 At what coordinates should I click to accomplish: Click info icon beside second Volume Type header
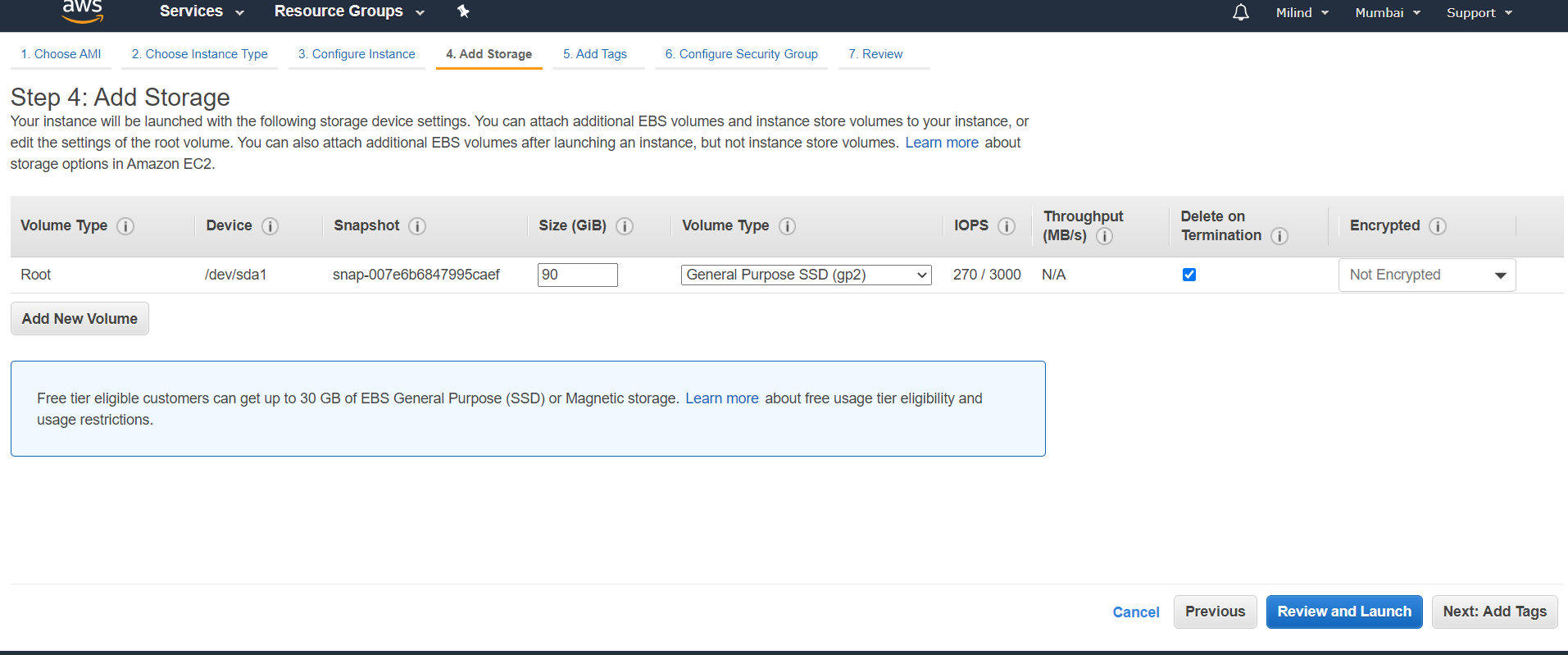787,226
